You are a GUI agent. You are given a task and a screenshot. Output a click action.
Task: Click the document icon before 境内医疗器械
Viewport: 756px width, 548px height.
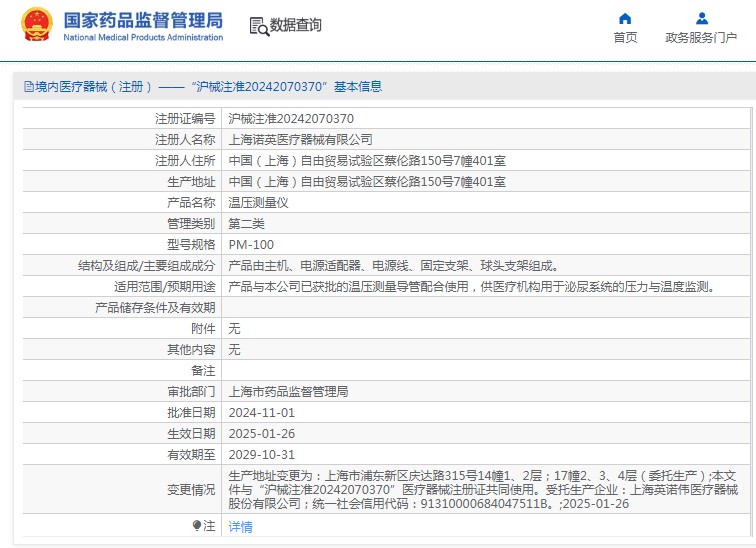[x=29, y=87]
